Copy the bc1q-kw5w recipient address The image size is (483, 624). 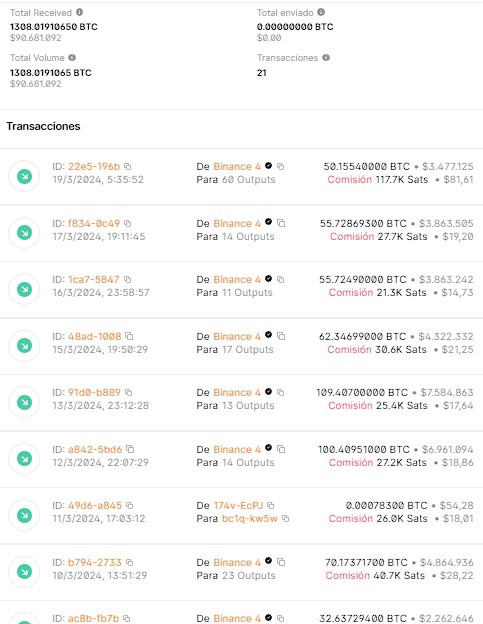[285, 519]
